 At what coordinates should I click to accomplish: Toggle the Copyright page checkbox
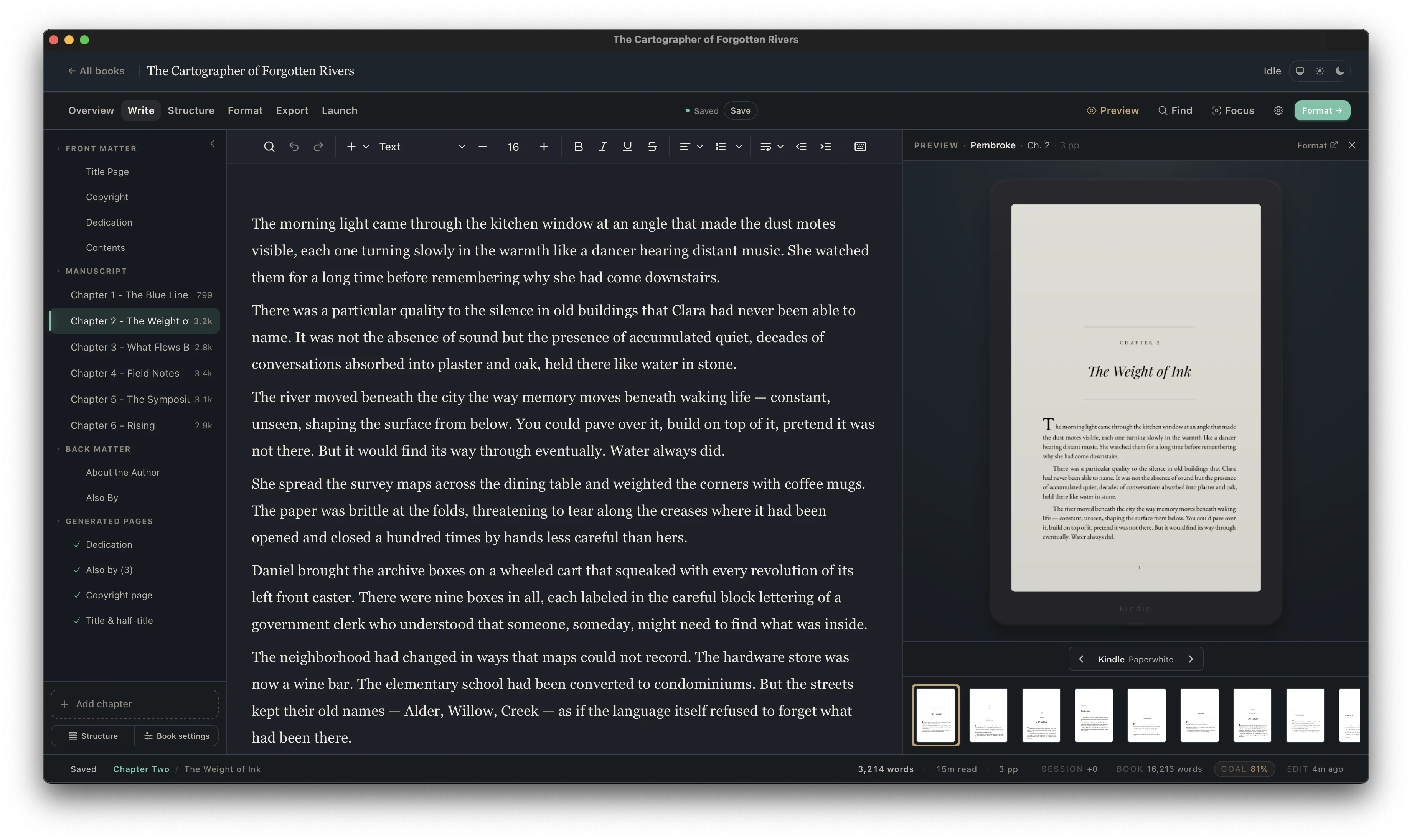click(77, 595)
